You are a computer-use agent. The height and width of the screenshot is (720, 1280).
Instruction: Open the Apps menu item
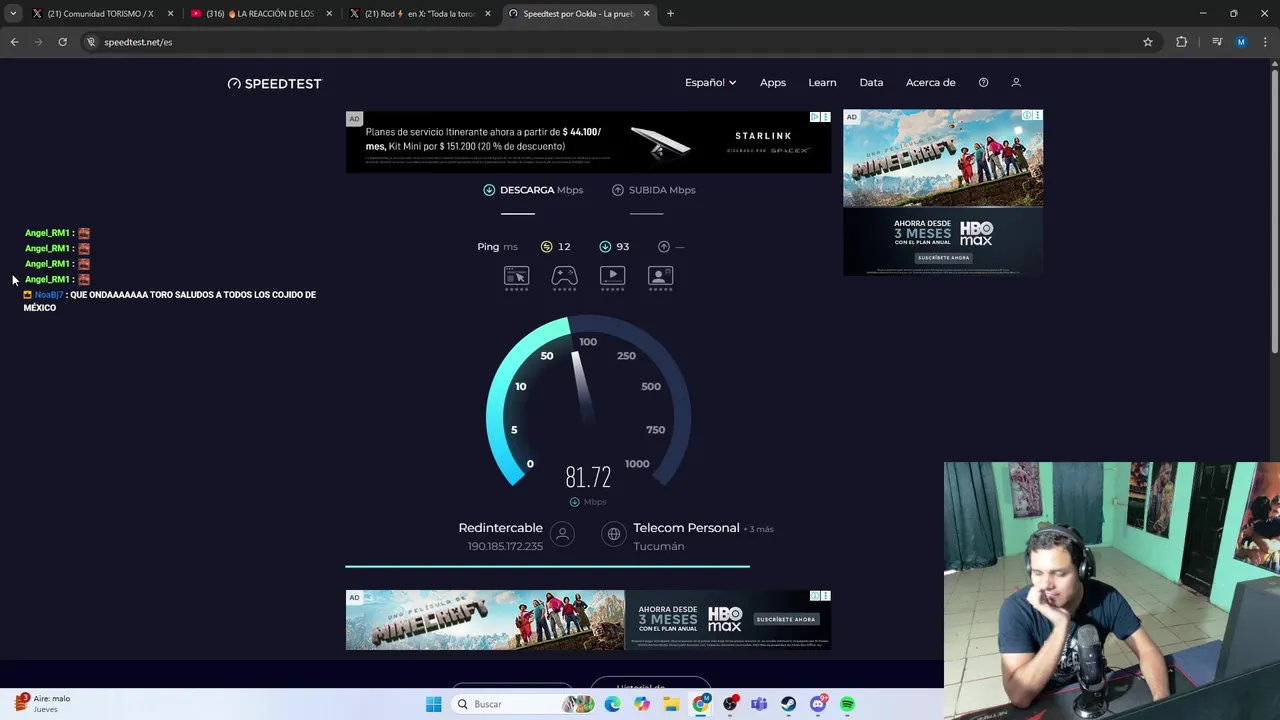coord(773,83)
